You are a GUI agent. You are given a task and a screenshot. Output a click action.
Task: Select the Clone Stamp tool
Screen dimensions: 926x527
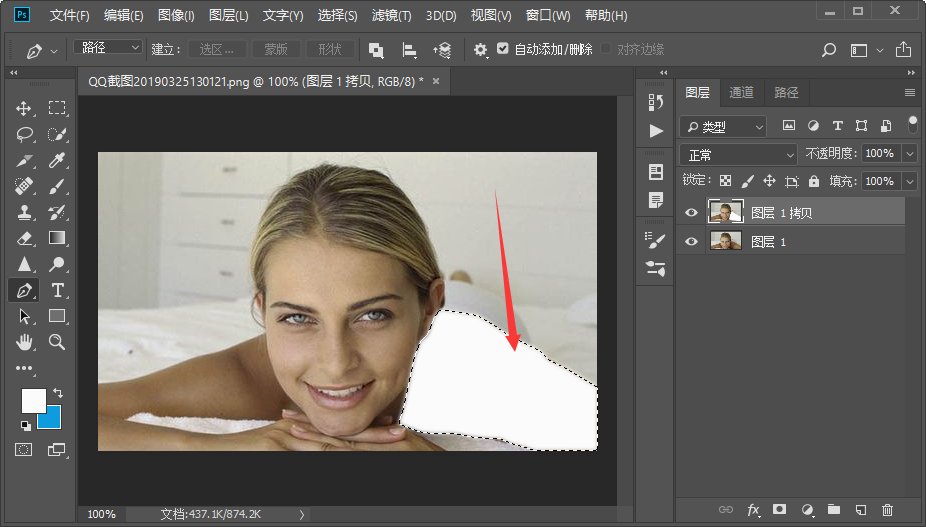[x=24, y=212]
